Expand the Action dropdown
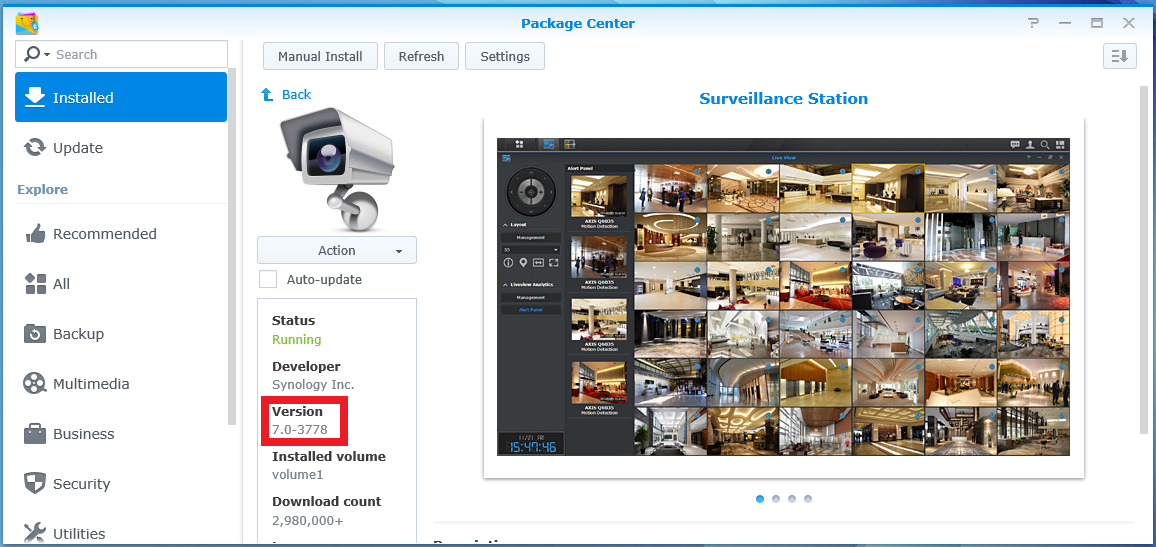The height and width of the screenshot is (547, 1156). click(x=337, y=250)
